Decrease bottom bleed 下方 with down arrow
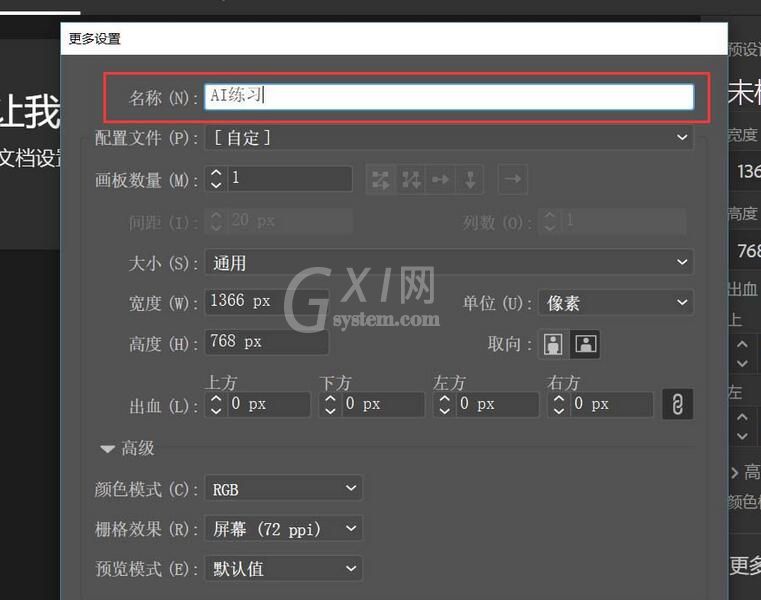761x600 pixels. pos(331,411)
